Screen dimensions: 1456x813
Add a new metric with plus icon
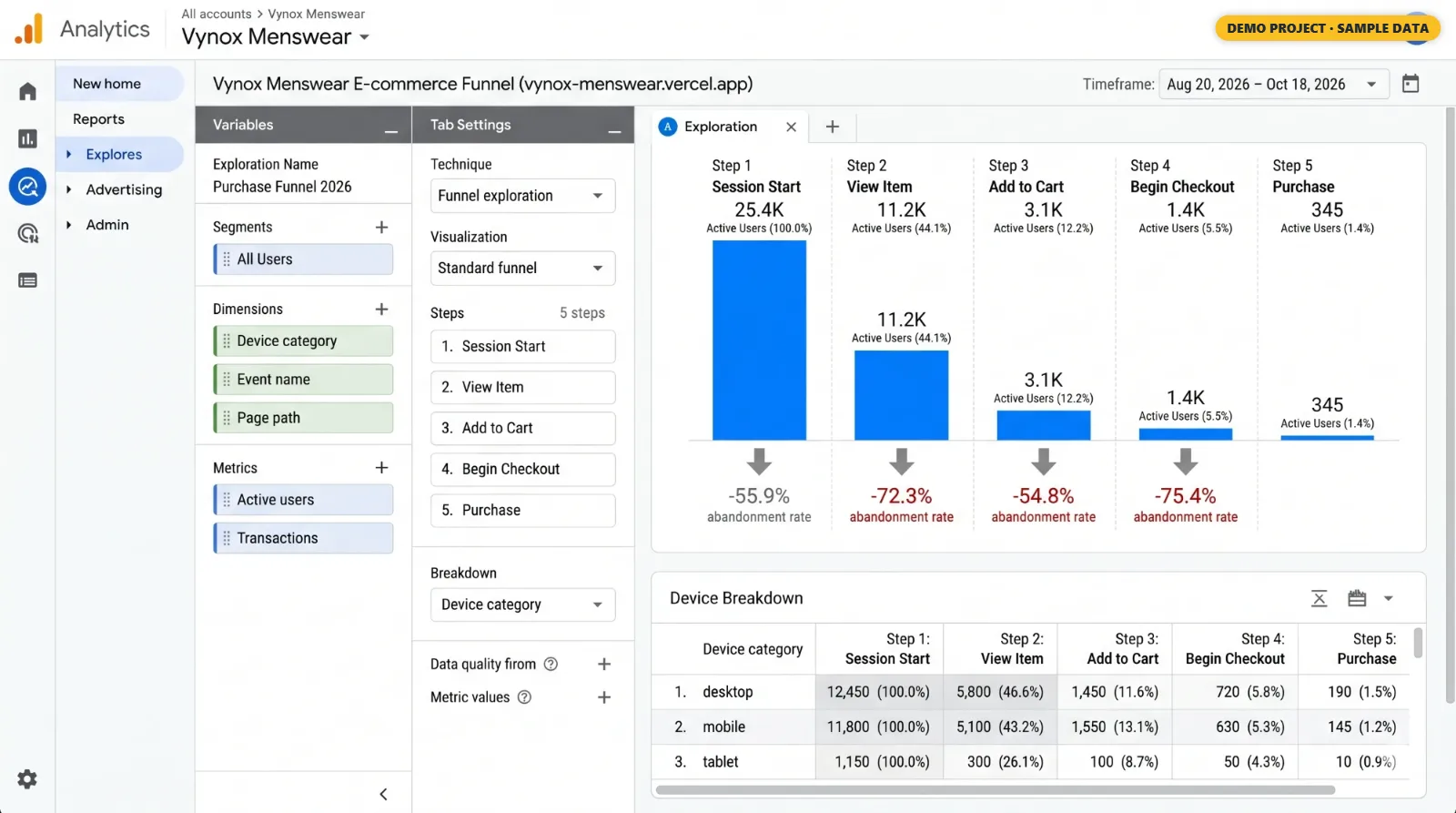point(381,467)
